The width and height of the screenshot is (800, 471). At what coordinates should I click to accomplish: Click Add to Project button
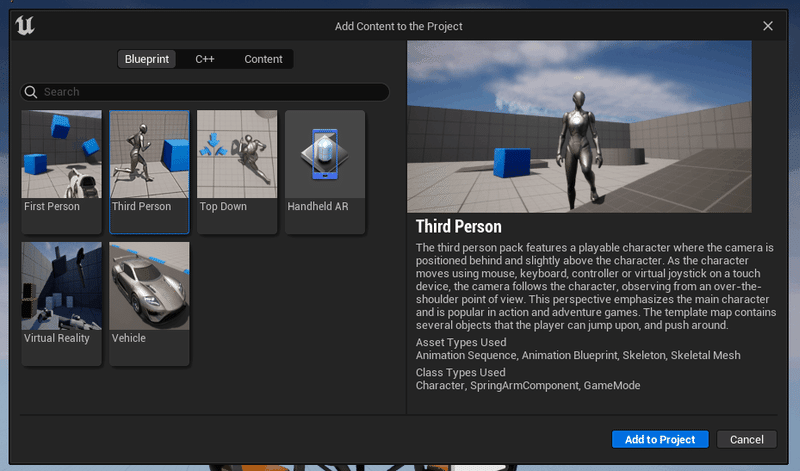pos(660,439)
